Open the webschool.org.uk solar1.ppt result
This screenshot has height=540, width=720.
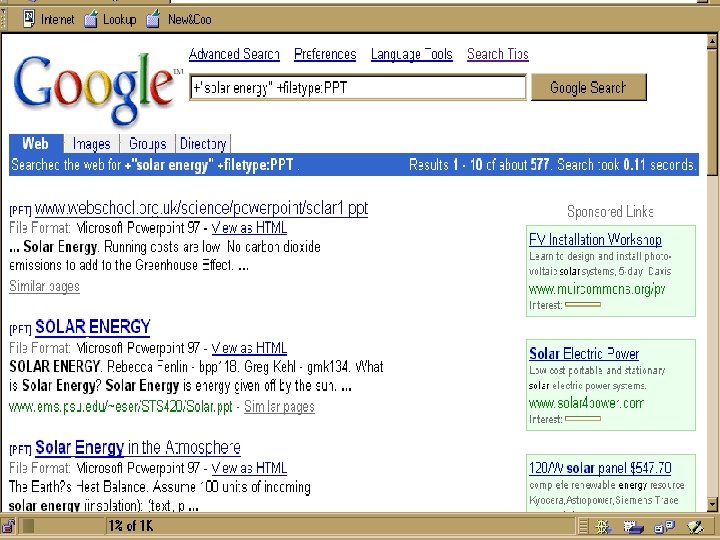(x=201, y=209)
